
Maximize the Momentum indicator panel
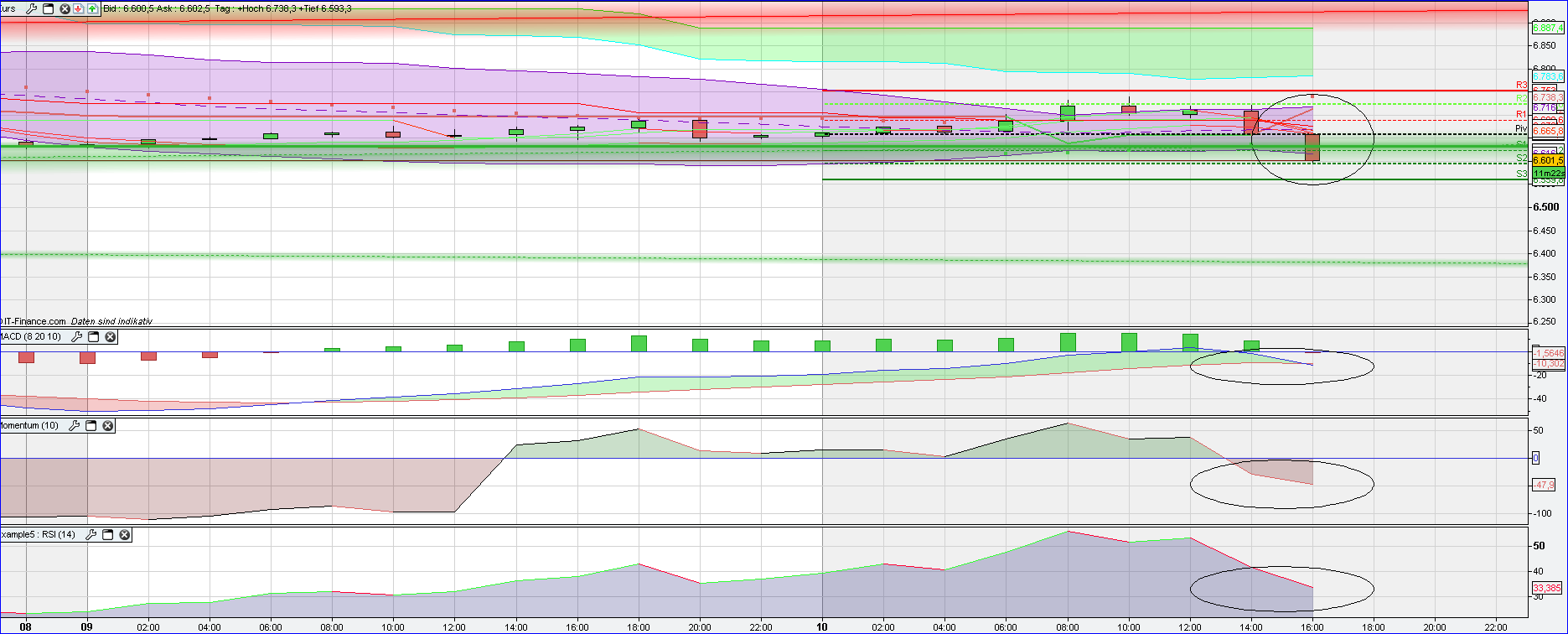pyautogui.click(x=91, y=425)
